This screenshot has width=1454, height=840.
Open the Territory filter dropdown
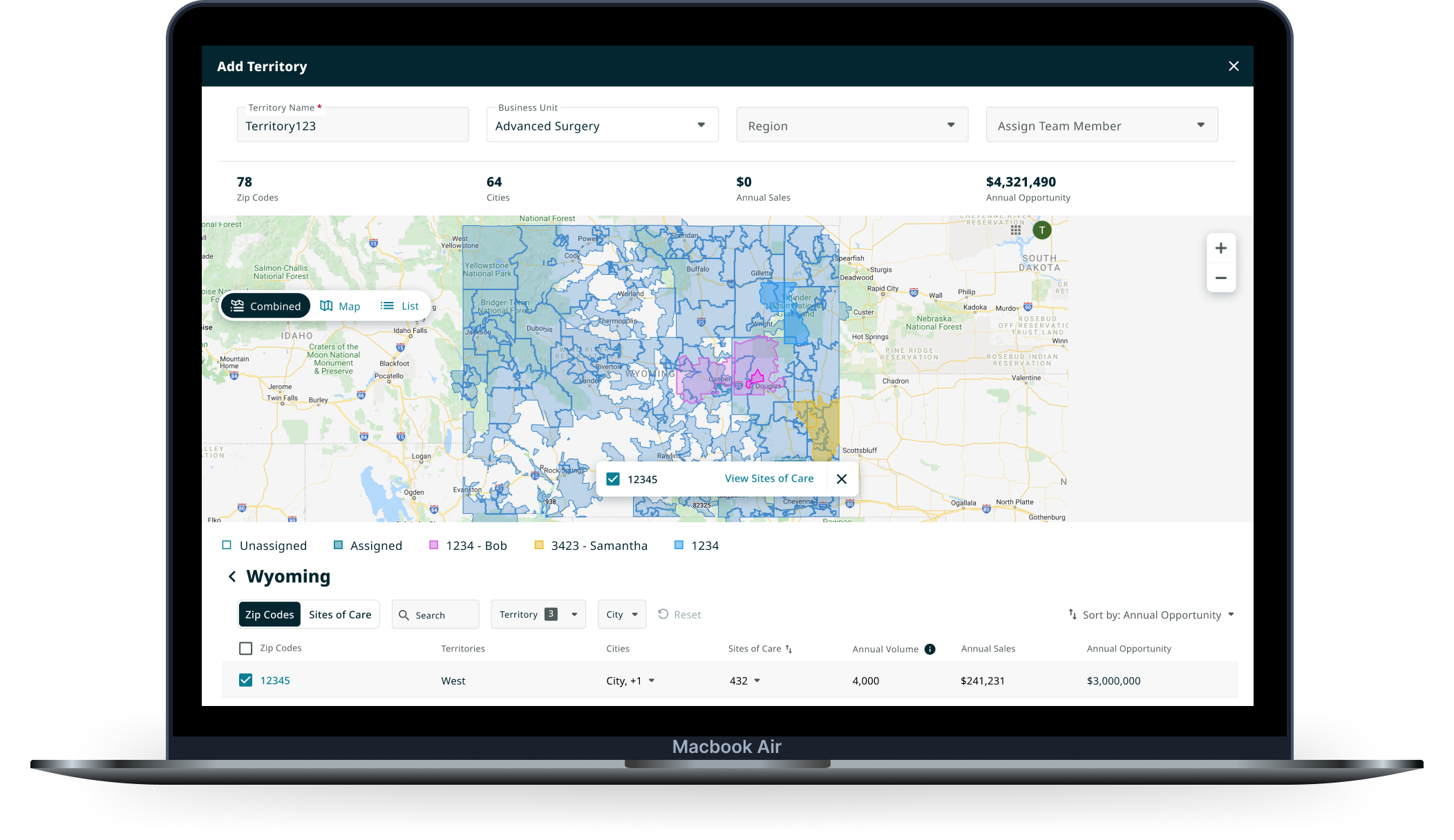coord(538,614)
